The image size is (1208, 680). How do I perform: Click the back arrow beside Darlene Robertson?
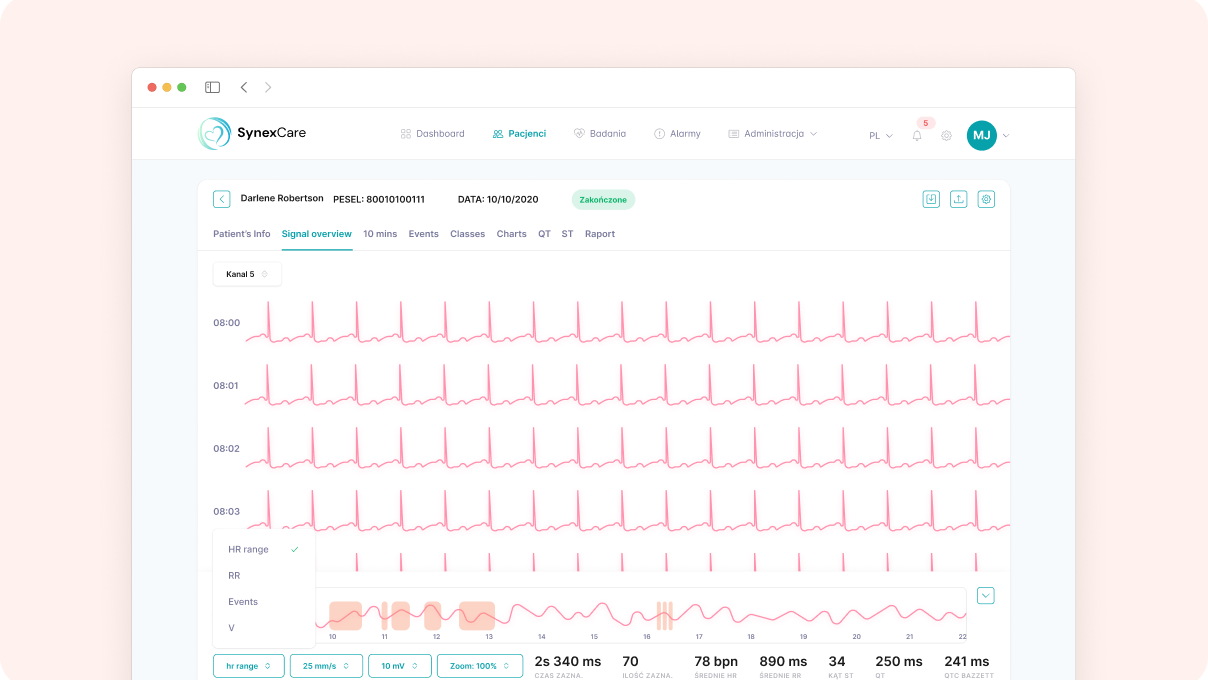(222, 199)
